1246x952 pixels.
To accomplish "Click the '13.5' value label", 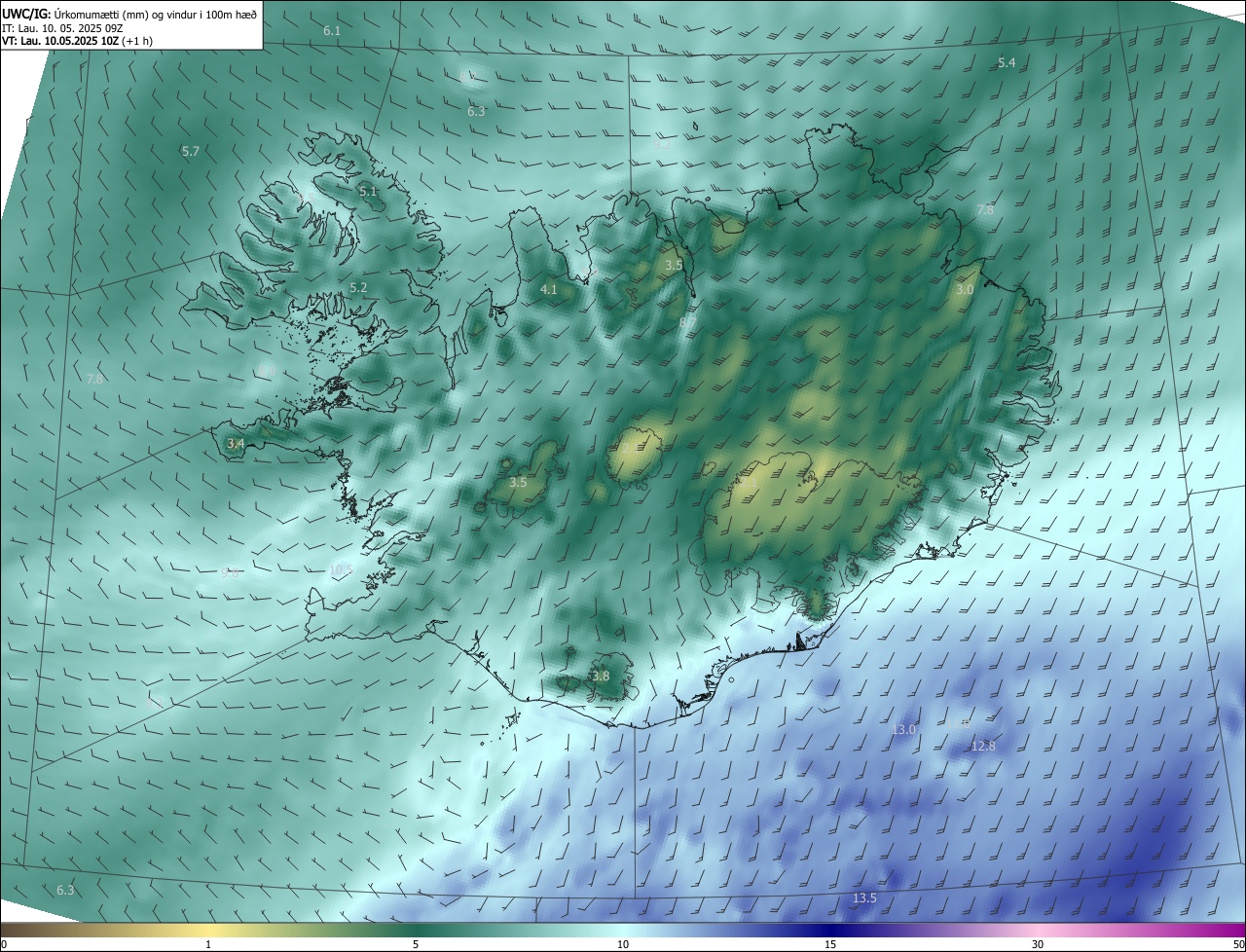I will tap(864, 897).
